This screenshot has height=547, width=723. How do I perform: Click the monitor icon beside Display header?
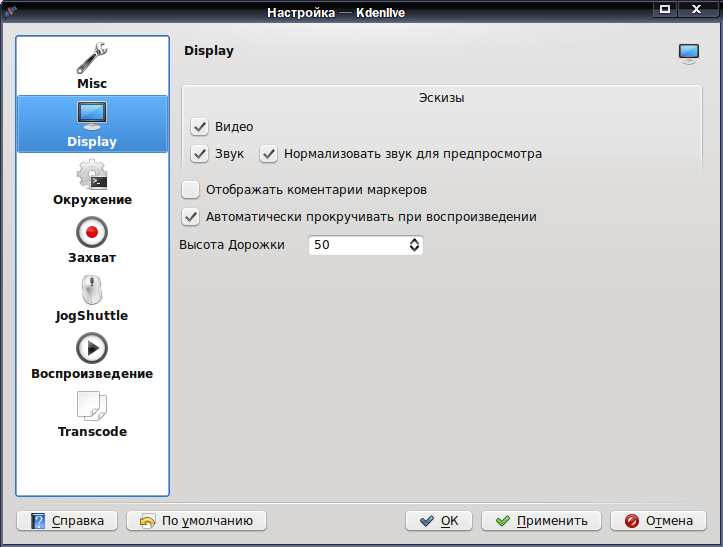689,54
